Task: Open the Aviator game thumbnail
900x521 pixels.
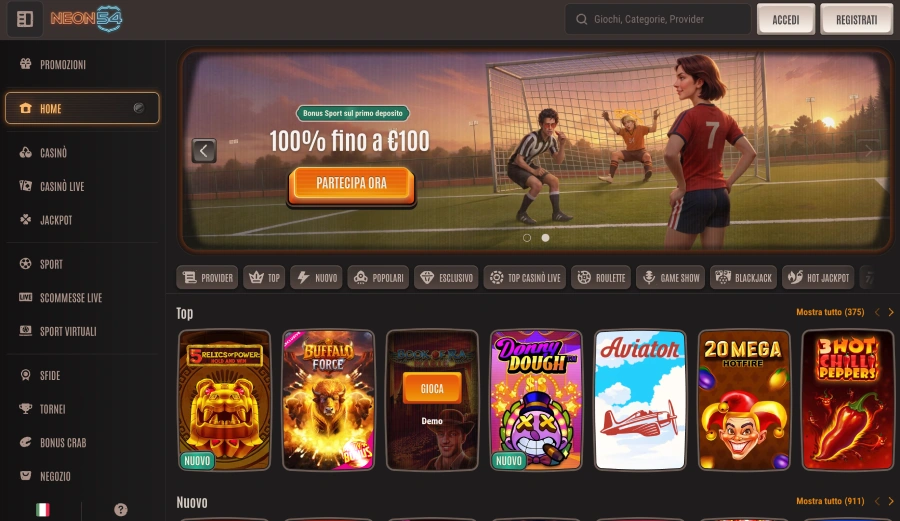Action: [x=640, y=400]
